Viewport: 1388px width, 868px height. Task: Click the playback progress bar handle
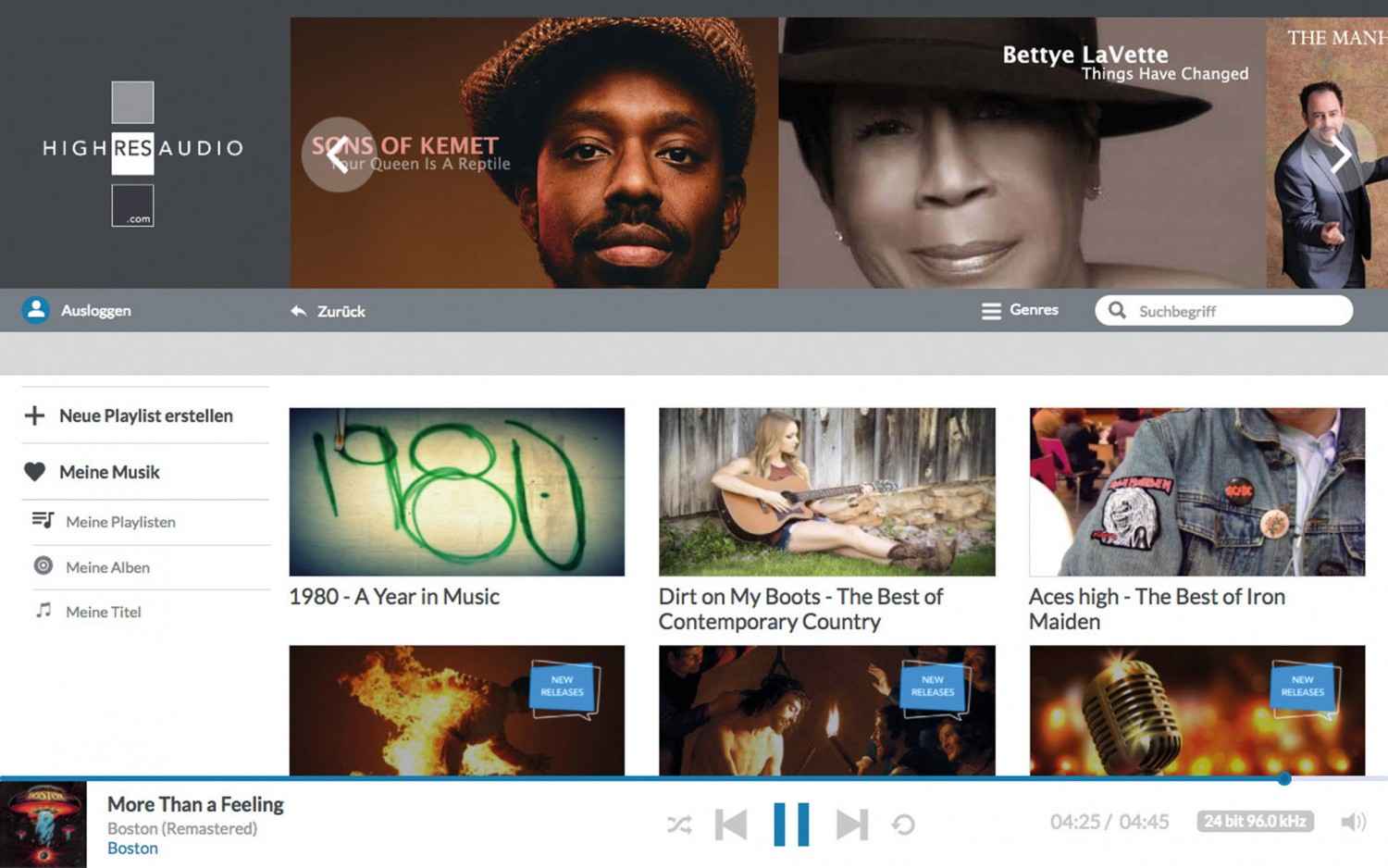coord(1284,779)
